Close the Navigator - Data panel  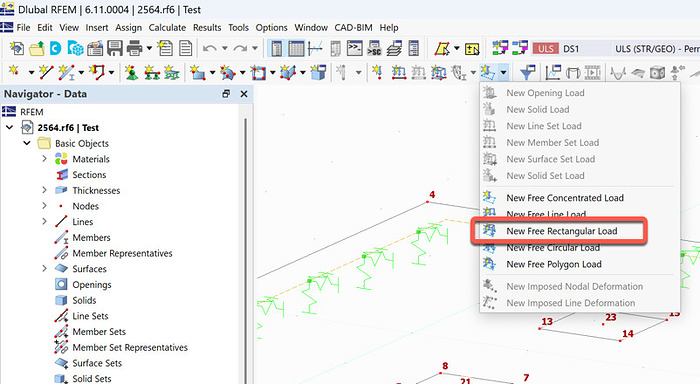[244, 94]
